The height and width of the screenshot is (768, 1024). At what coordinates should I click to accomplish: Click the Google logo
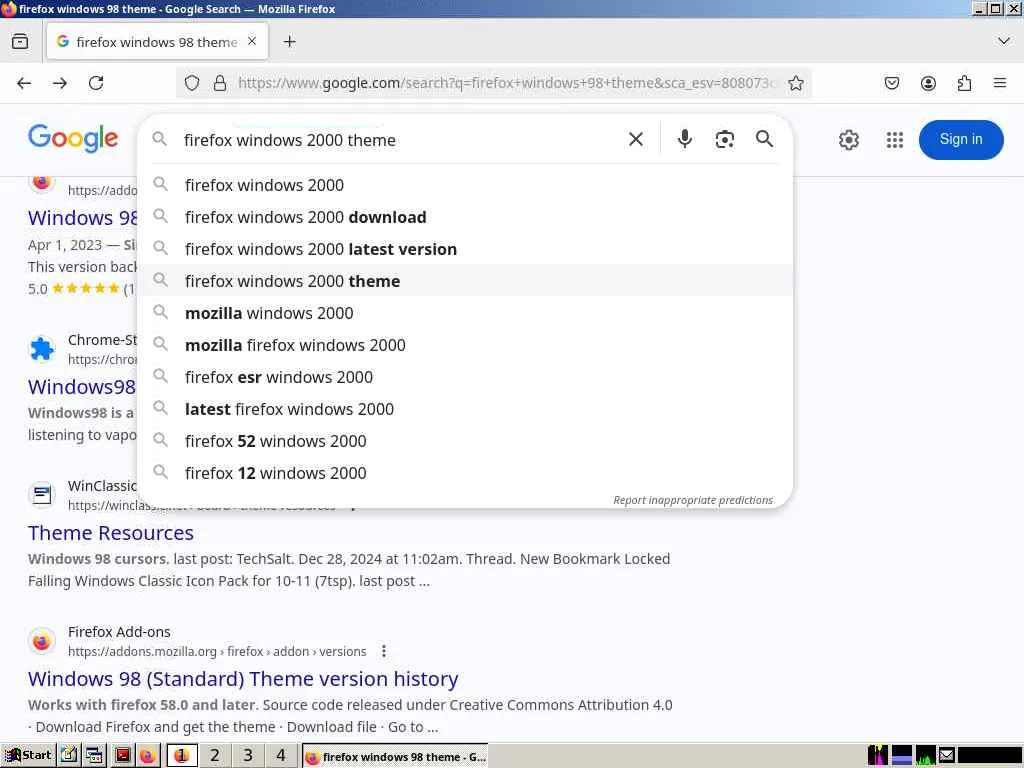[x=73, y=138]
